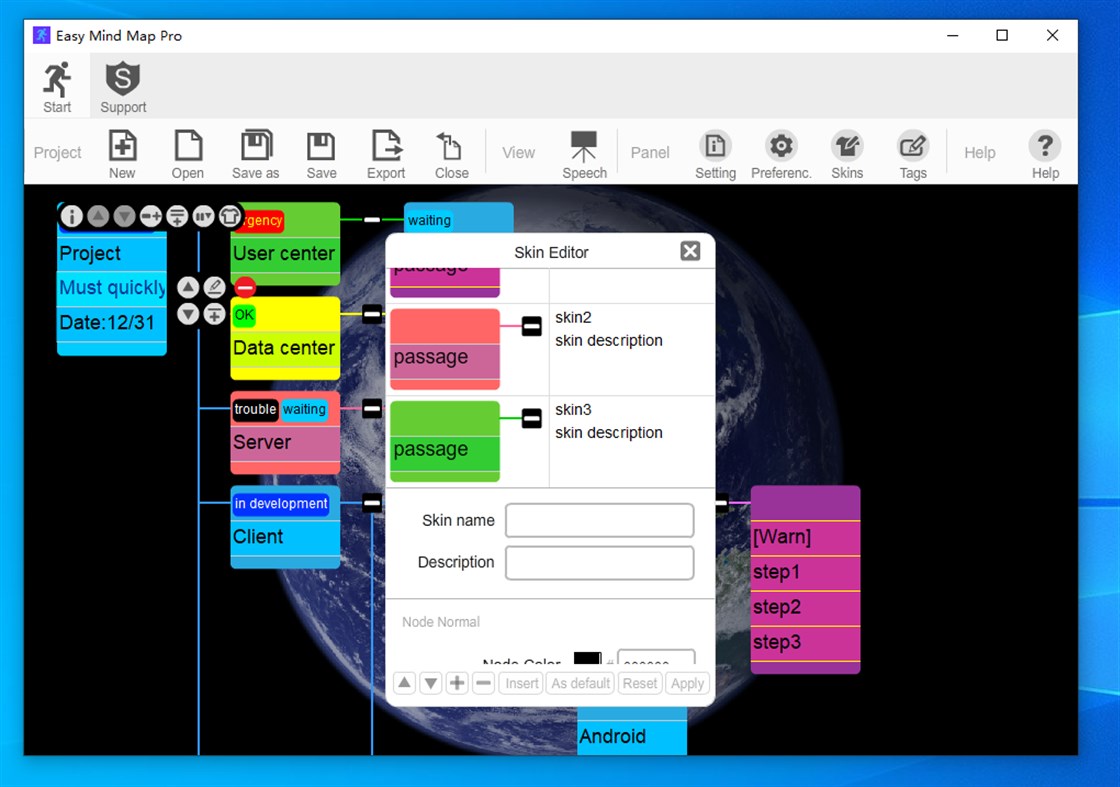Reset the Skin Editor settings

coord(640,683)
